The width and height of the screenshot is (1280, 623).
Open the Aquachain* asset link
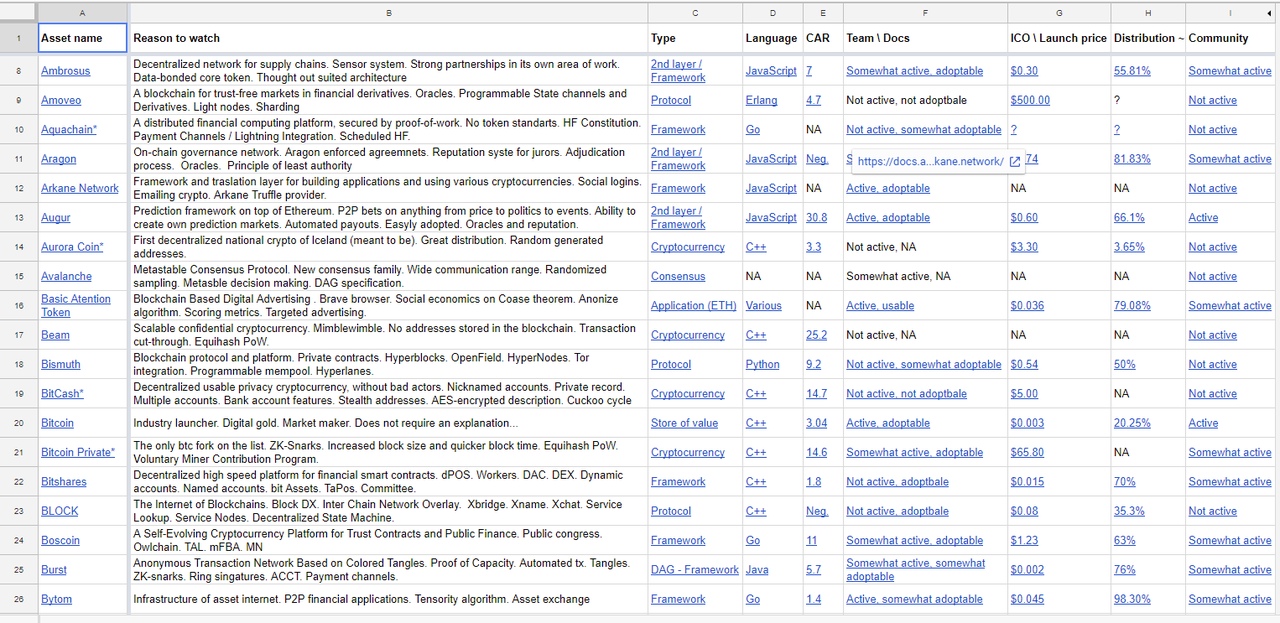pyautogui.click(x=71, y=130)
